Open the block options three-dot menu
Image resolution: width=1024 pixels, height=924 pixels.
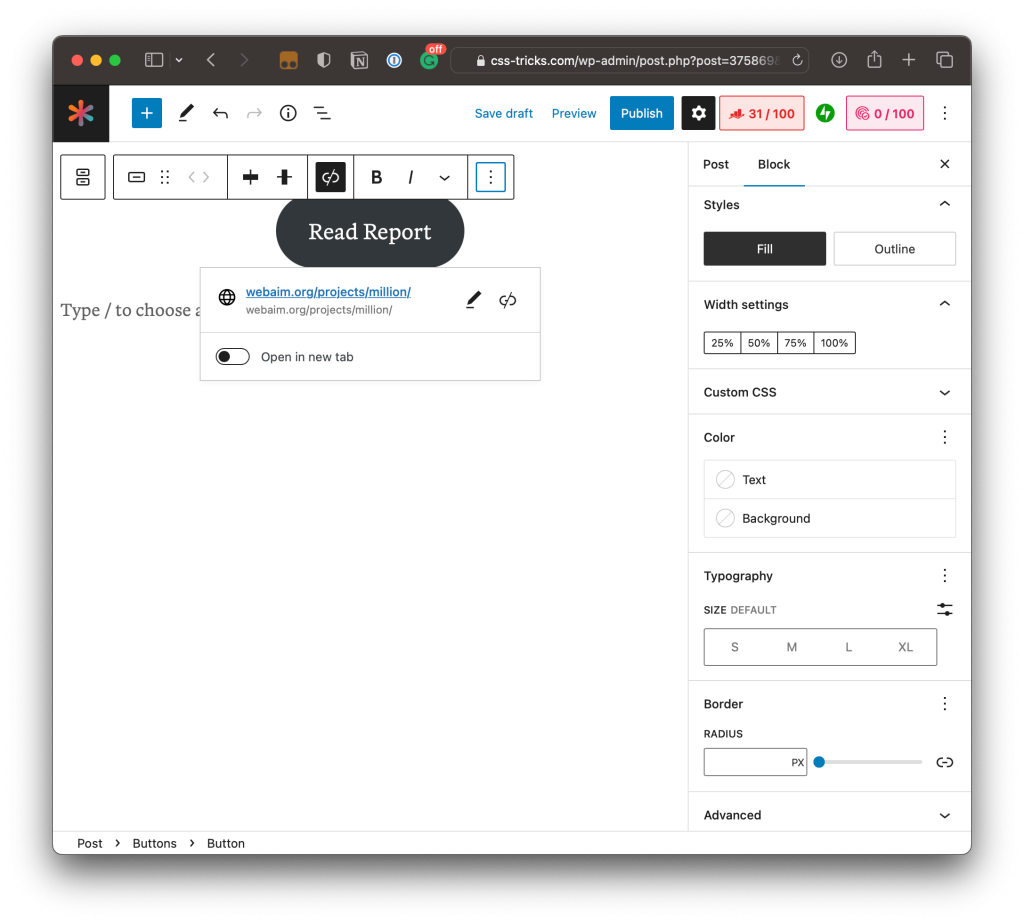pyautogui.click(x=490, y=177)
